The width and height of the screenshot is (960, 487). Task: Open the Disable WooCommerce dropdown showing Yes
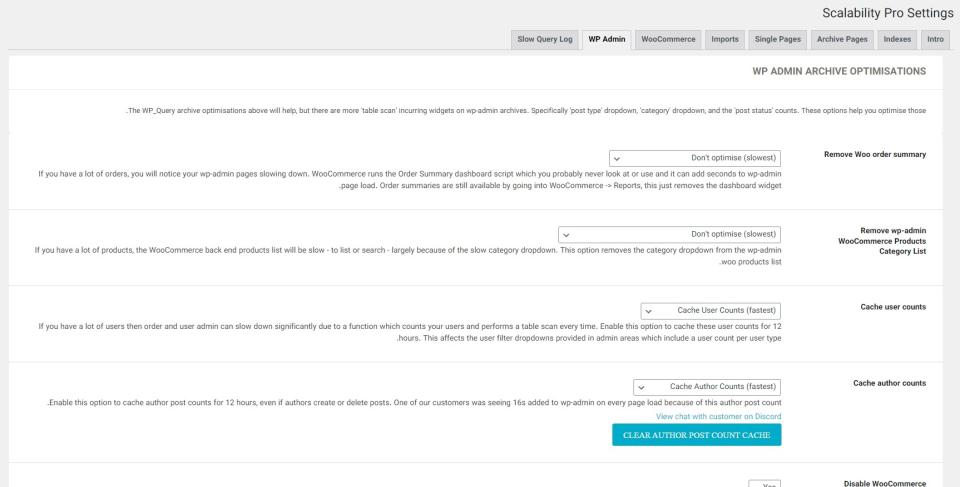point(764,484)
